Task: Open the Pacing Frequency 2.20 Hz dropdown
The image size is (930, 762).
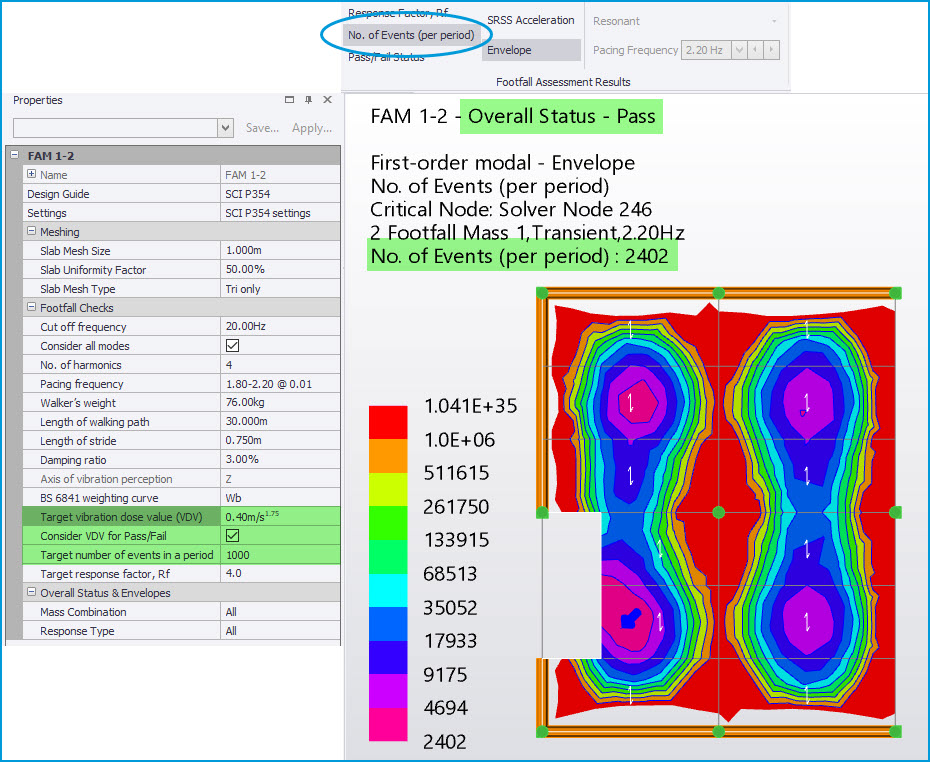Action: coord(739,50)
